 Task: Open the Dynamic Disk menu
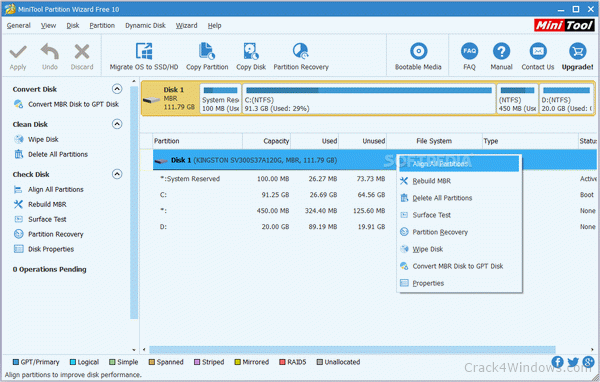[x=145, y=26]
